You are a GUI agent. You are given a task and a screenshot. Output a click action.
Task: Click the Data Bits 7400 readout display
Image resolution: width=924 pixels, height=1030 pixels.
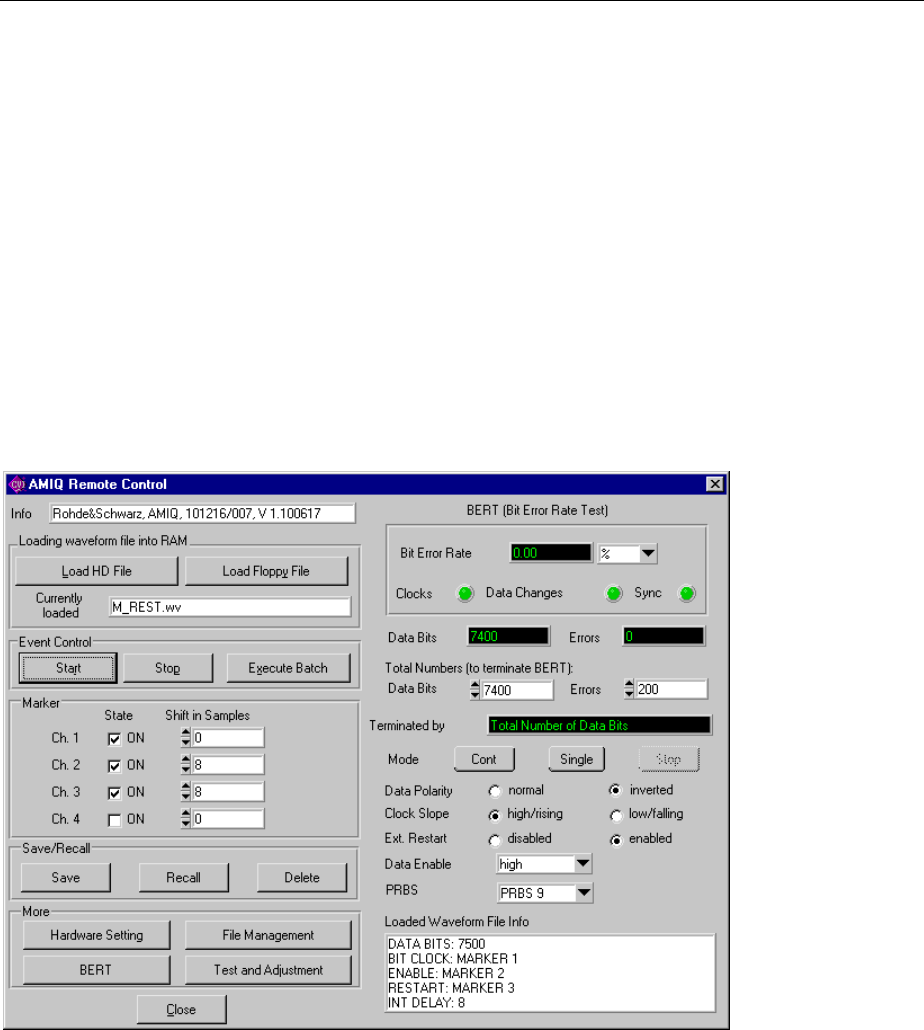pyautogui.click(x=508, y=636)
